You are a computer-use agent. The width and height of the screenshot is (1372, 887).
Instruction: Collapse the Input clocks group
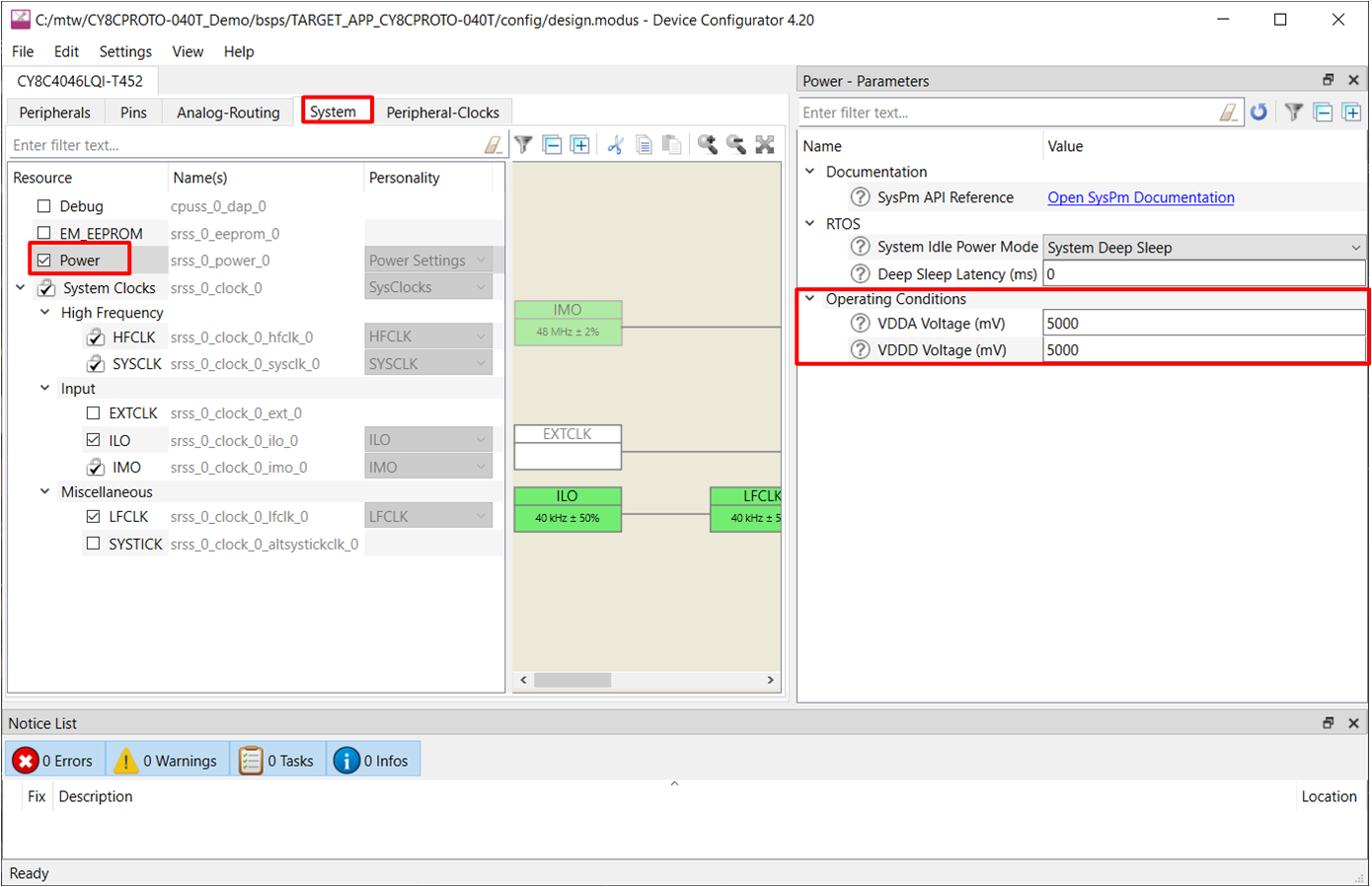(x=44, y=388)
